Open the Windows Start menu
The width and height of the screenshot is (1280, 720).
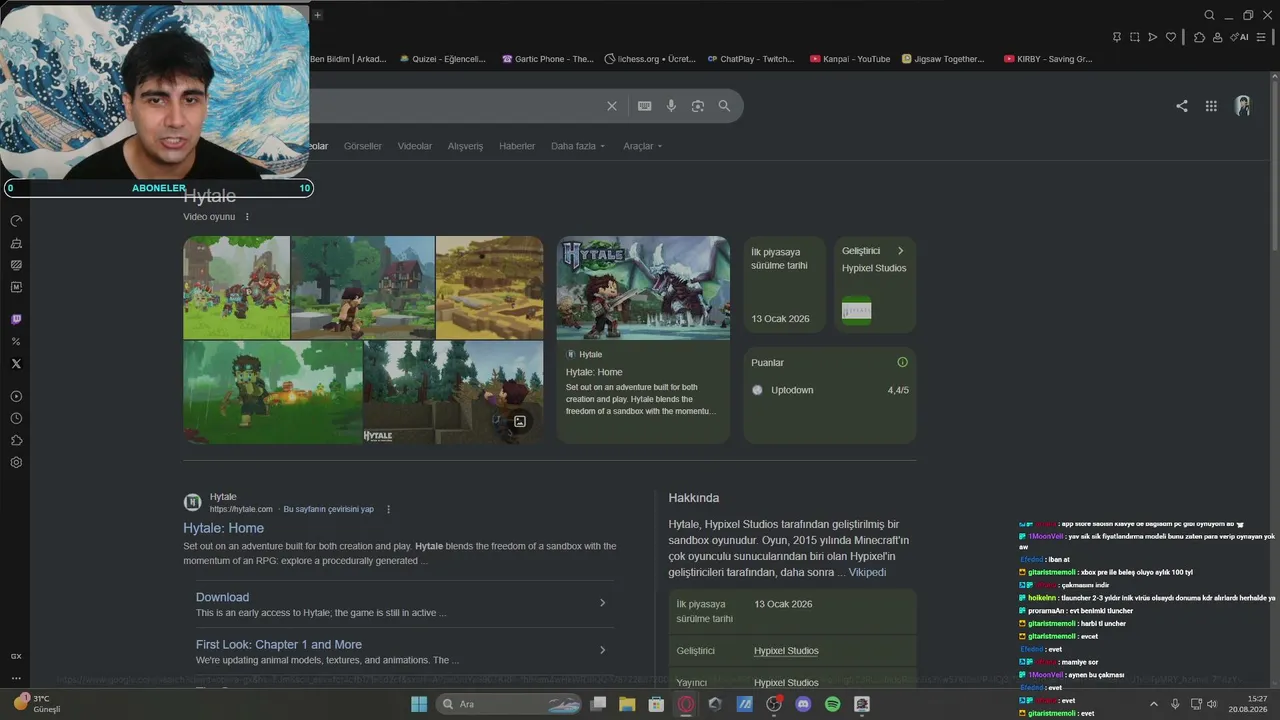tap(419, 704)
